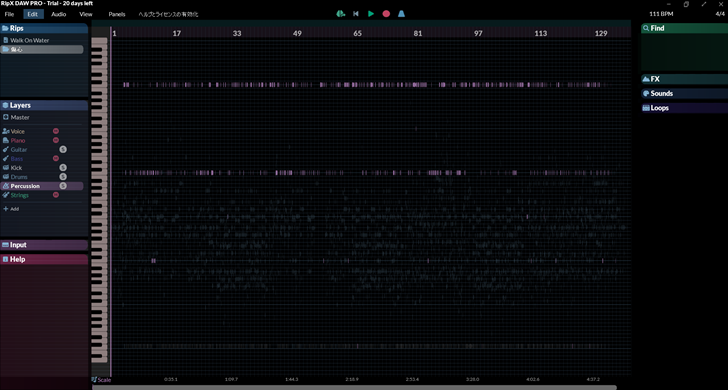Click the red Record button
Screen dimensions: 728x390
(x=386, y=14)
